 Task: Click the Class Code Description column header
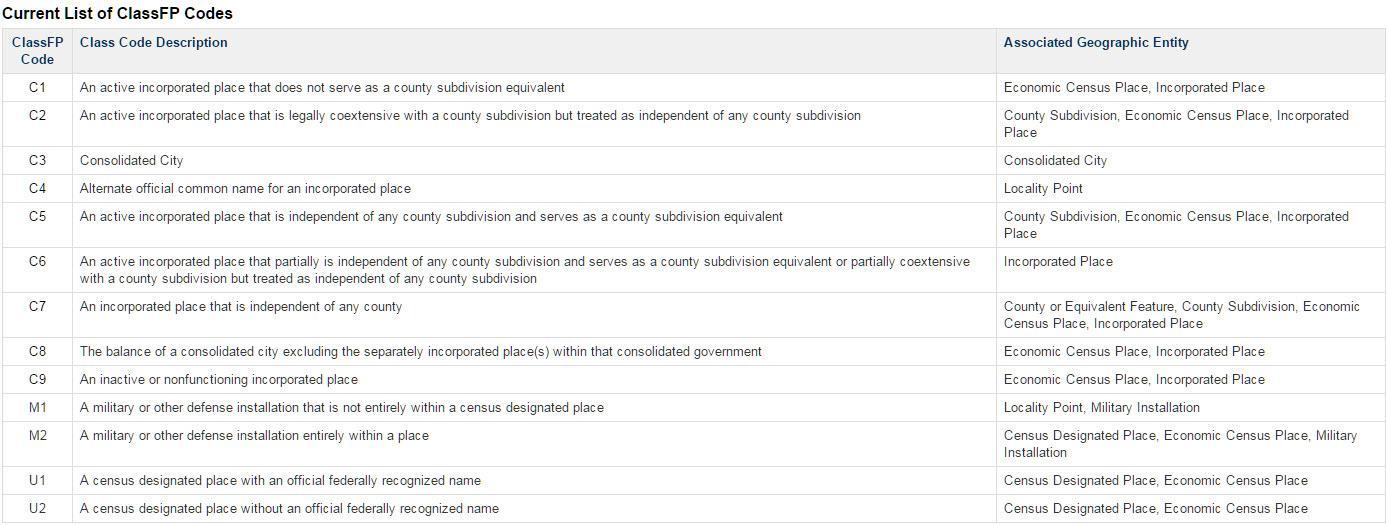(153, 43)
